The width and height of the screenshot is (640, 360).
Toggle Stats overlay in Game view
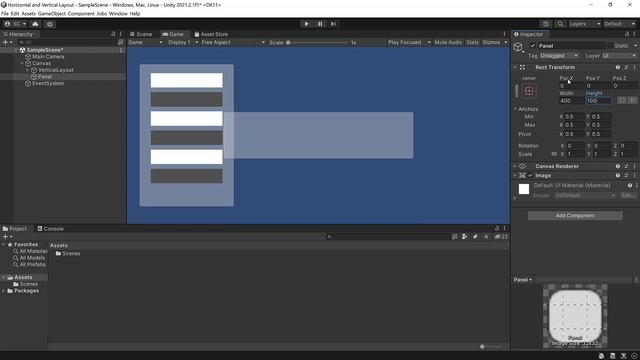(x=472, y=42)
